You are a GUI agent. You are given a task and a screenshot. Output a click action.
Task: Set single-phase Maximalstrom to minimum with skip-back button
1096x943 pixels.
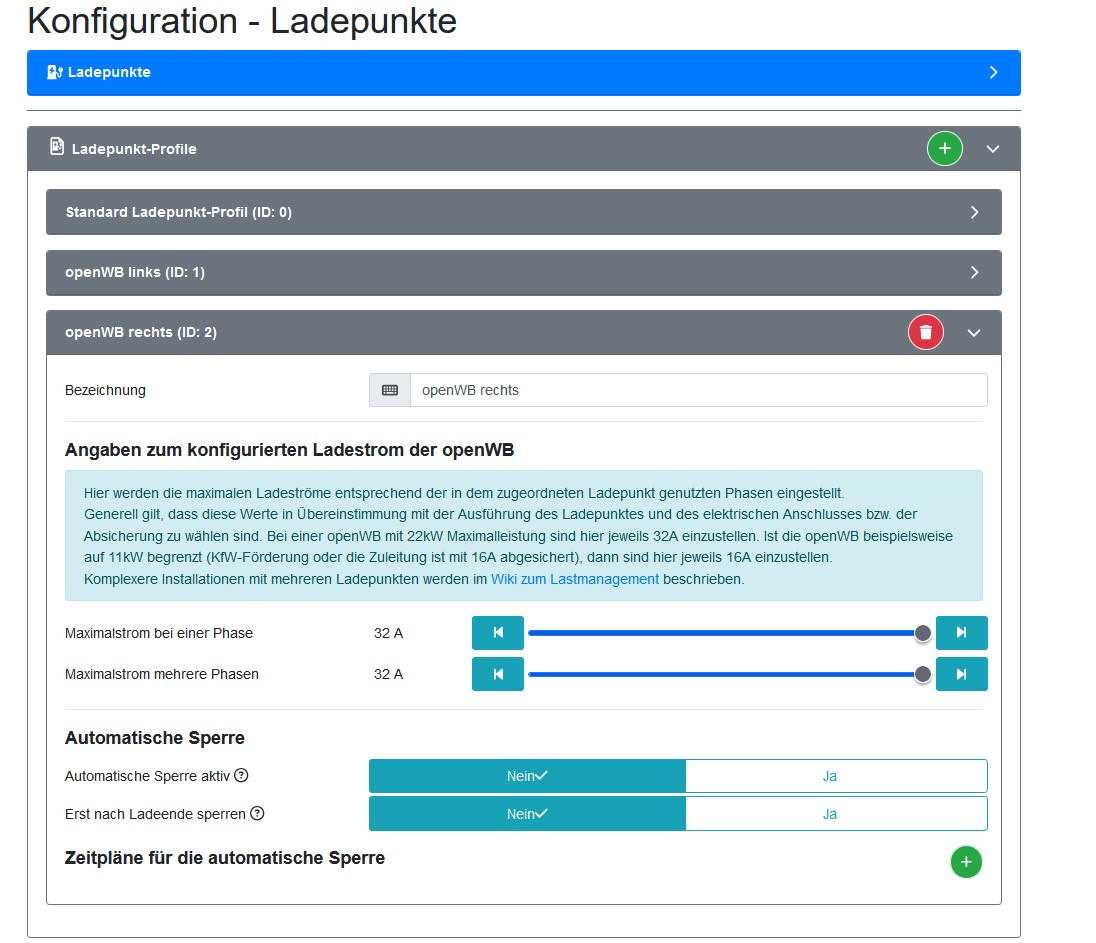pos(498,633)
